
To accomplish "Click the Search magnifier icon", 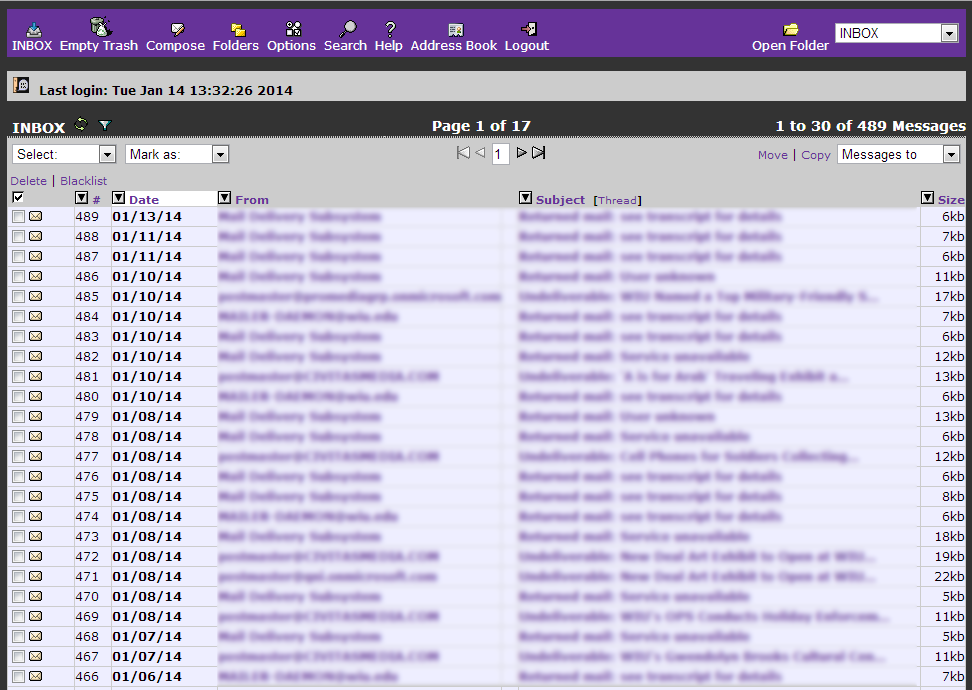I will (x=346, y=30).
